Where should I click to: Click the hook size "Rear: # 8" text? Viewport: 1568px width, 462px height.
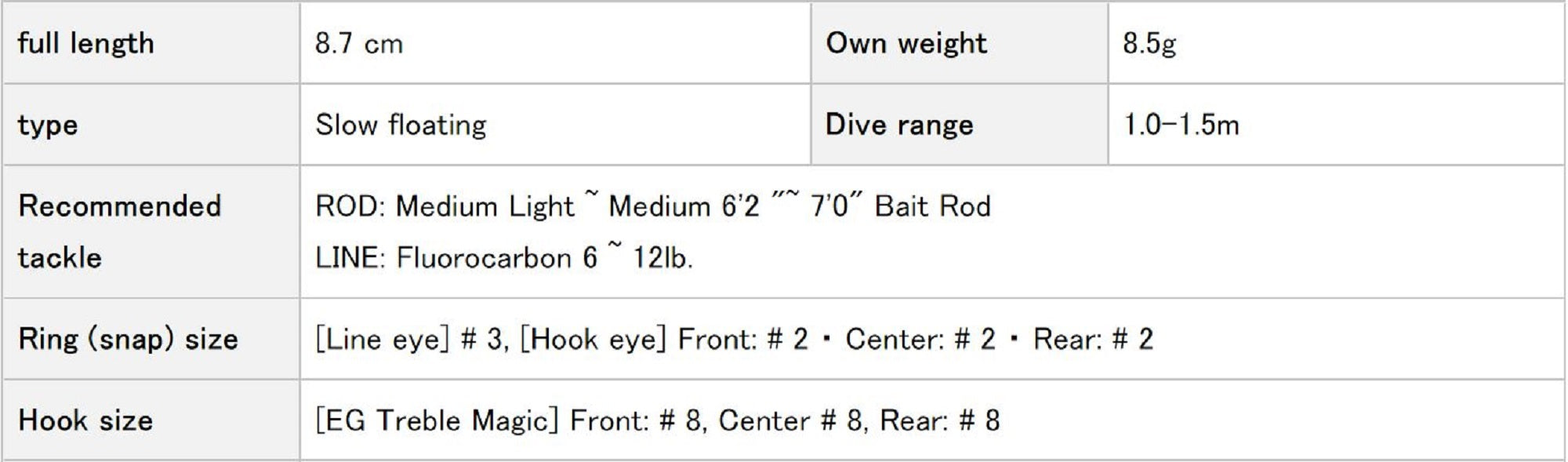point(940,420)
